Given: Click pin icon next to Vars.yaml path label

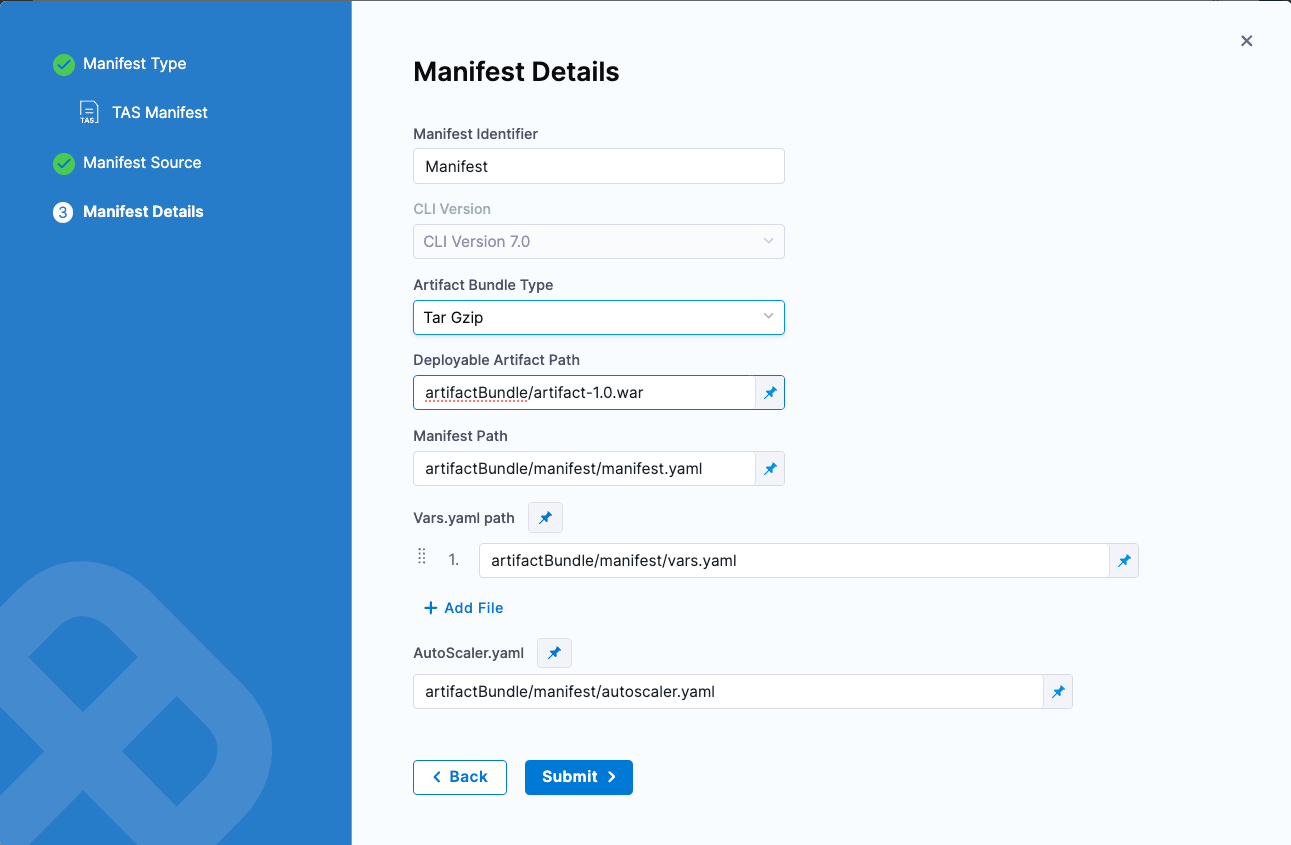Looking at the screenshot, I should pos(545,518).
